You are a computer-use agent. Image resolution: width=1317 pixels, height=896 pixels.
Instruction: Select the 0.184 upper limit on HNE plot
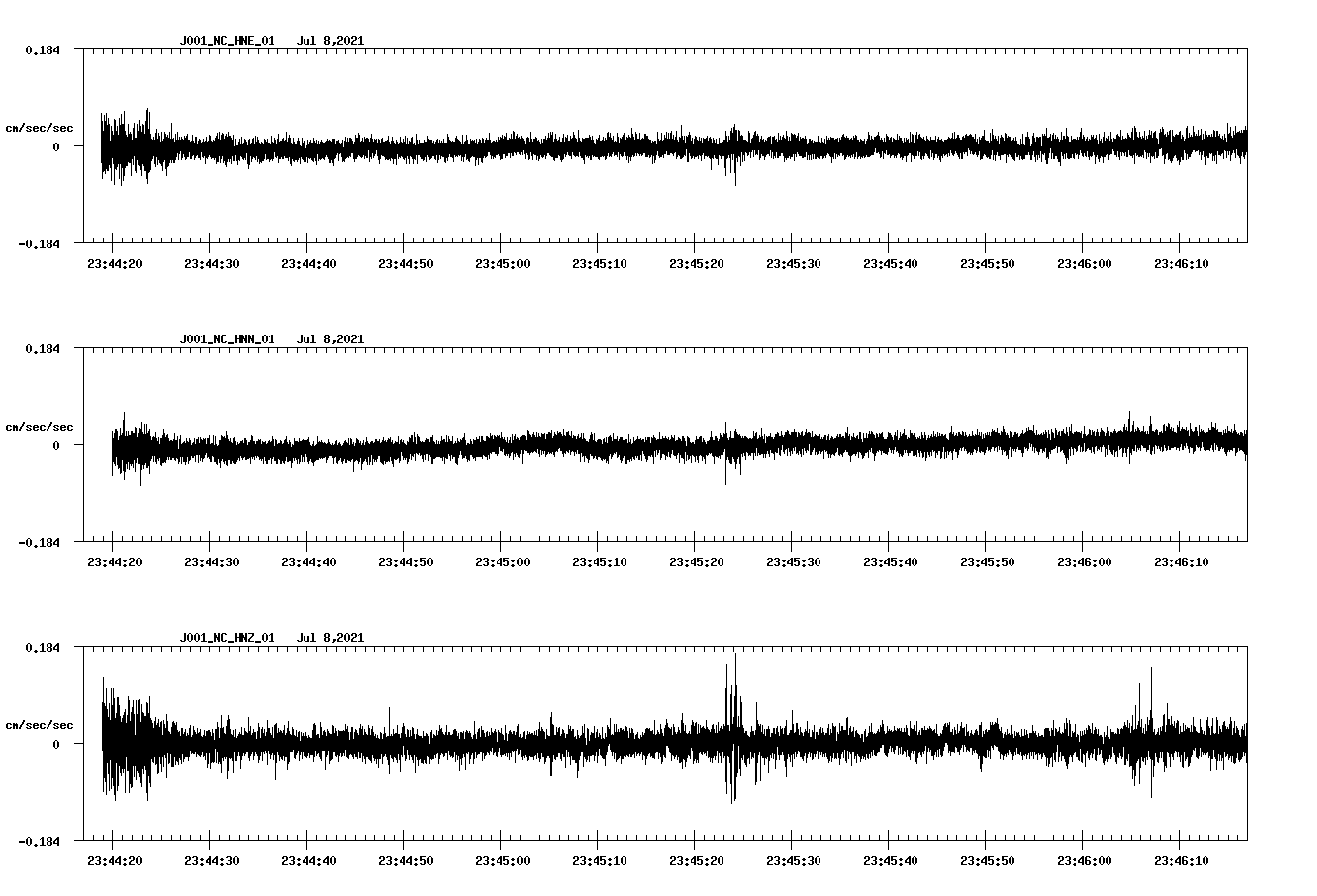pos(42,49)
